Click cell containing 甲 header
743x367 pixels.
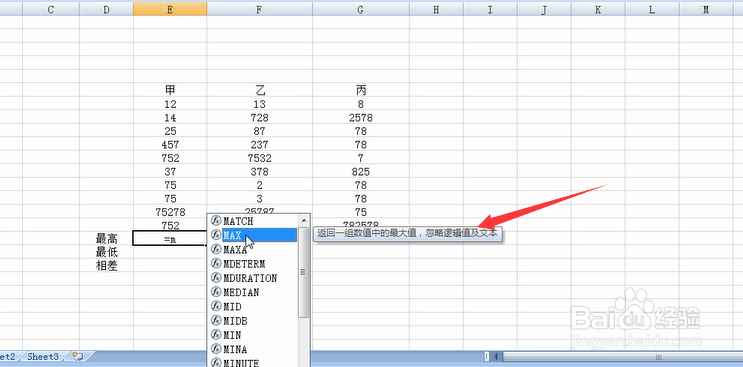(170, 90)
